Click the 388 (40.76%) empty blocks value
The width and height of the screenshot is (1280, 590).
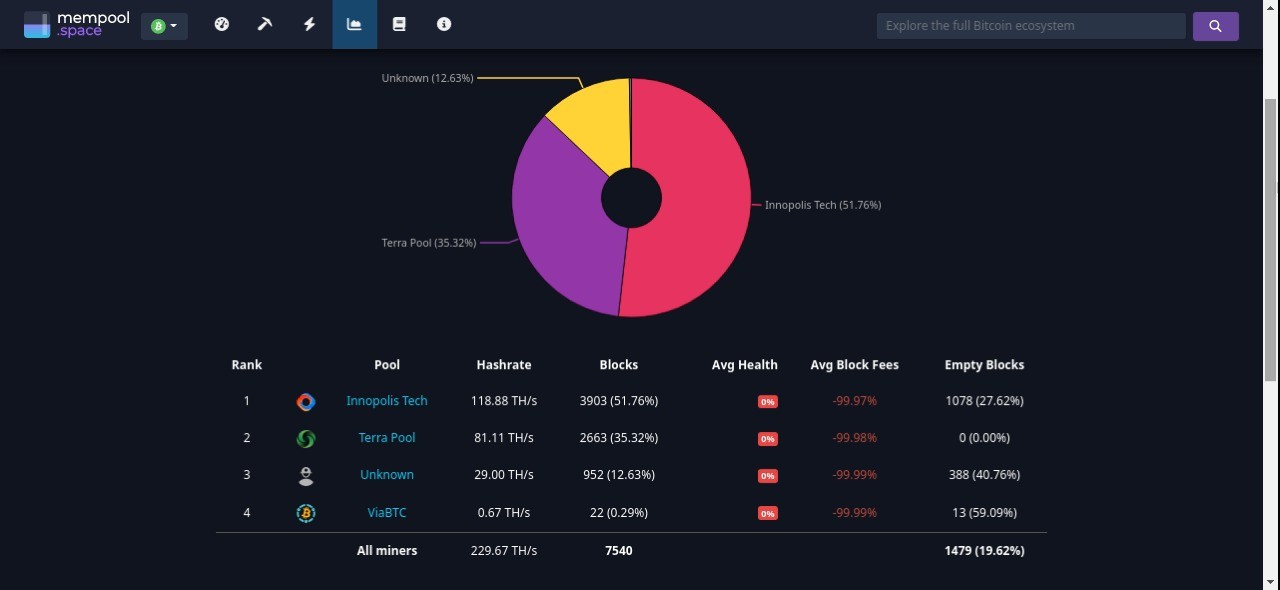(x=985, y=475)
